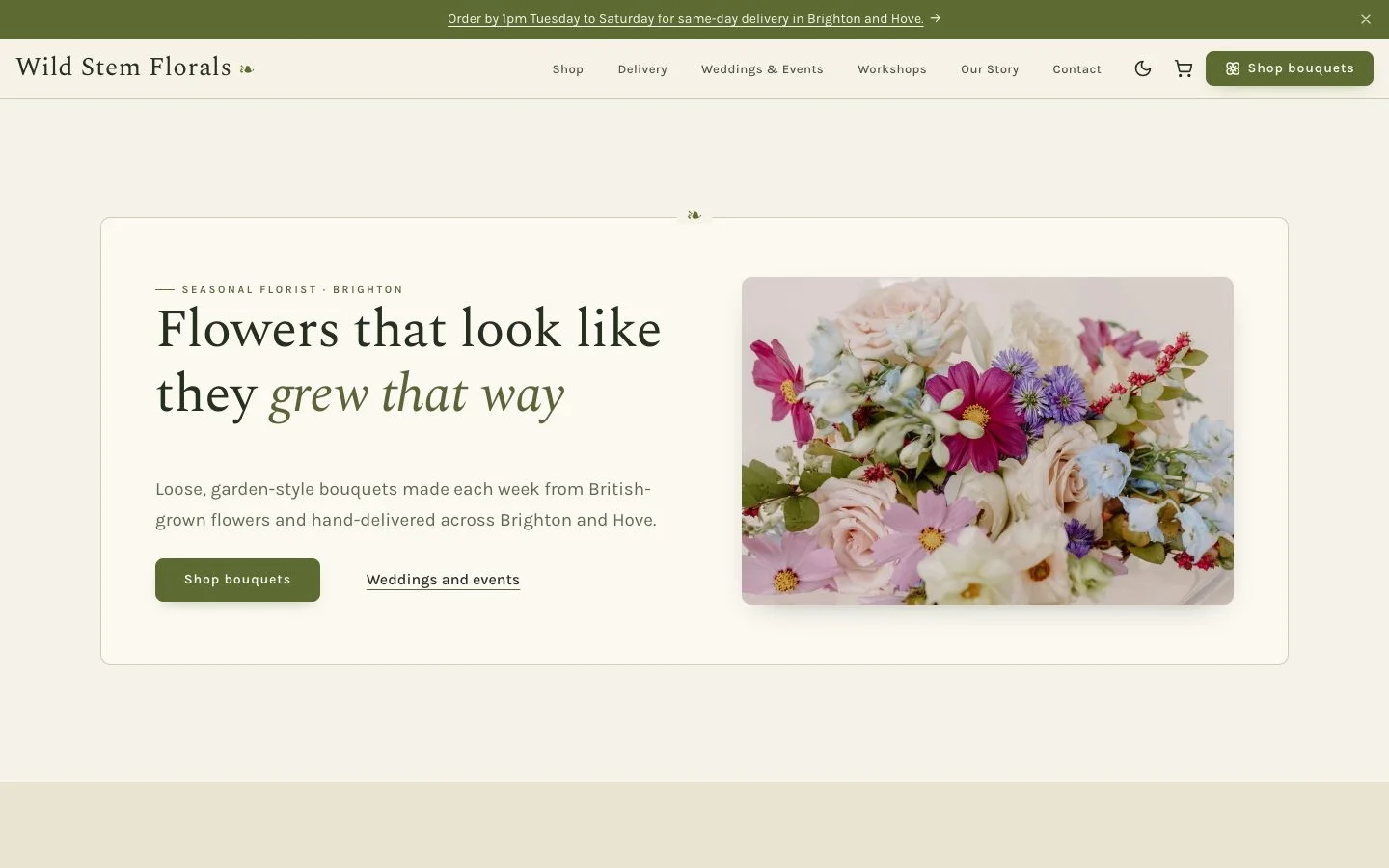Click the arrow after the delivery announcement
The image size is (1389, 868).
click(x=936, y=18)
